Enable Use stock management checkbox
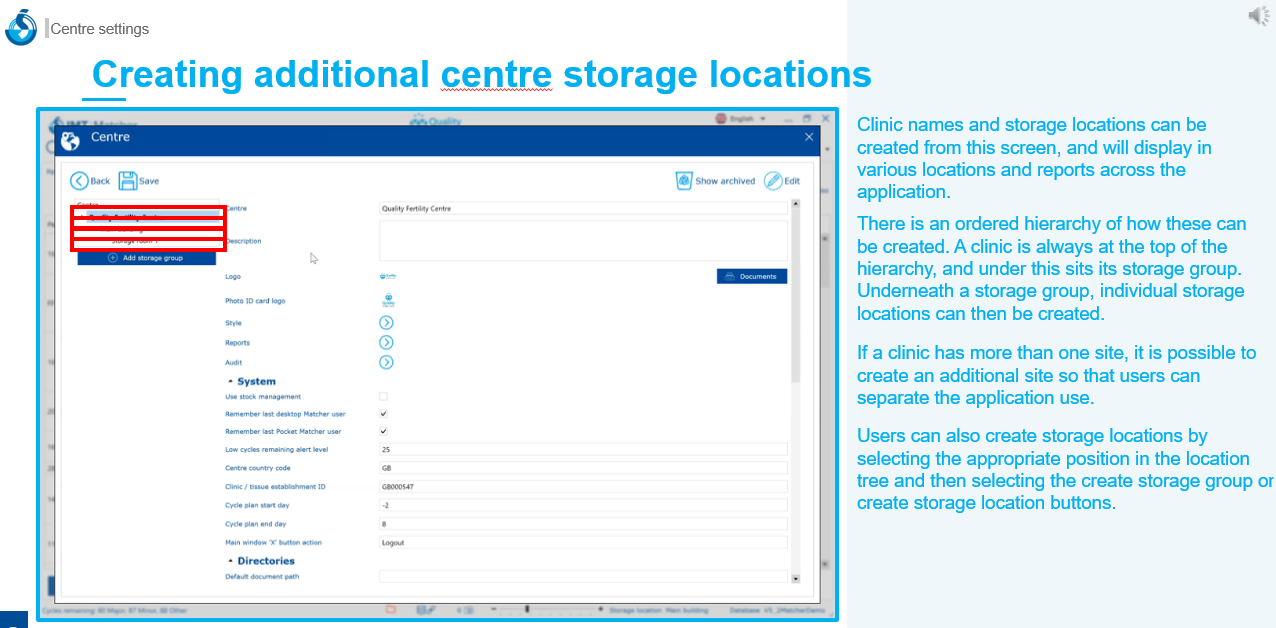Image resolution: width=1276 pixels, height=628 pixels. point(383,397)
